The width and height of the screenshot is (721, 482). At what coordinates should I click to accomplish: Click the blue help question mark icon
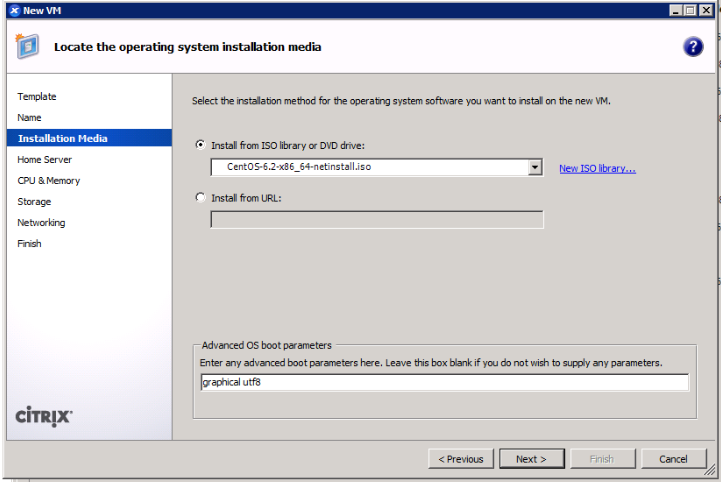point(693,47)
